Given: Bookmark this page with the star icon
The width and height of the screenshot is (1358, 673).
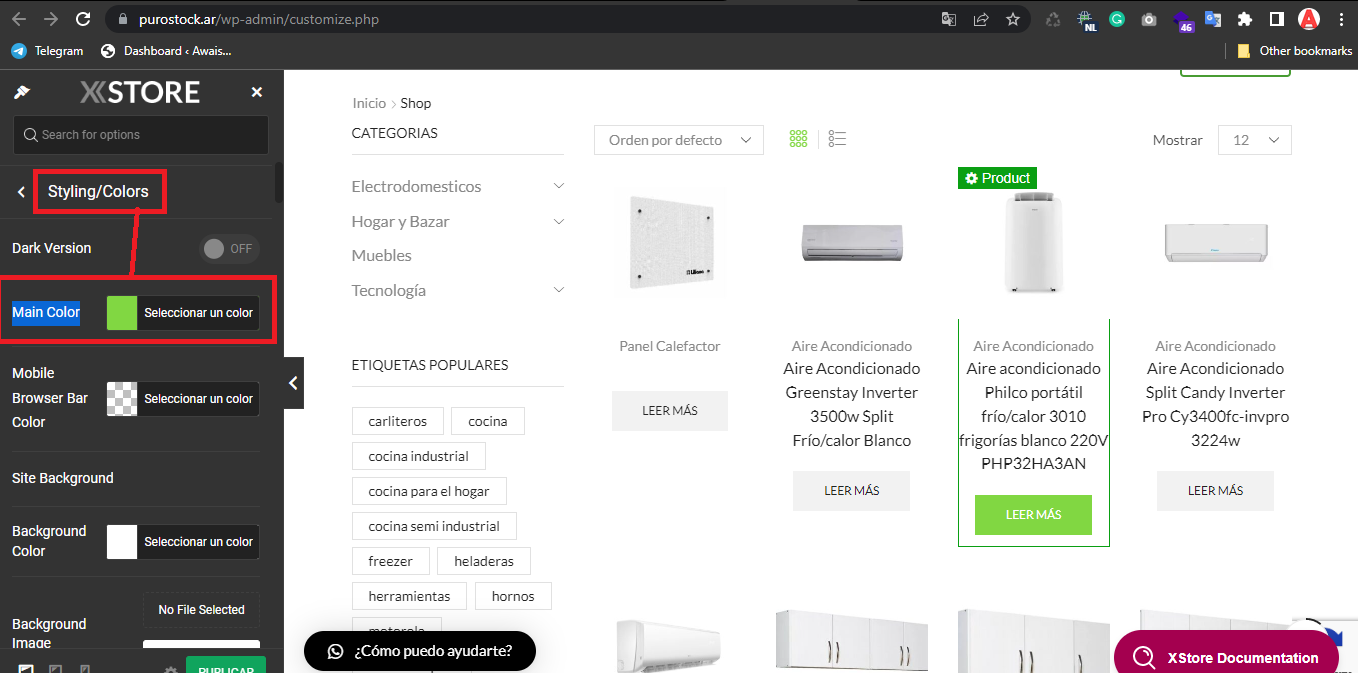Looking at the screenshot, I should click(x=1013, y=19).
